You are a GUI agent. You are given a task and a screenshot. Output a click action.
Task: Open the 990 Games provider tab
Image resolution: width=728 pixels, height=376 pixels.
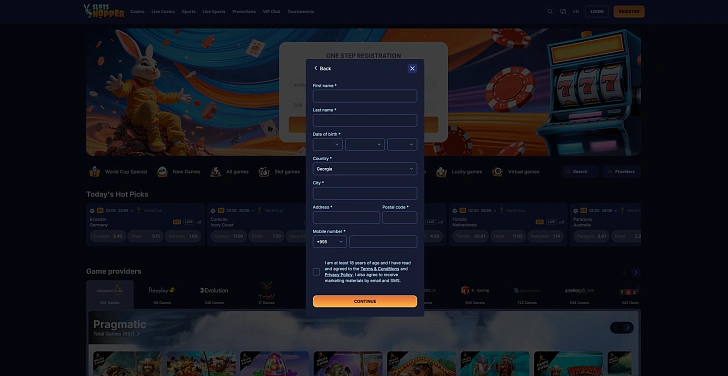pos(475,295)
